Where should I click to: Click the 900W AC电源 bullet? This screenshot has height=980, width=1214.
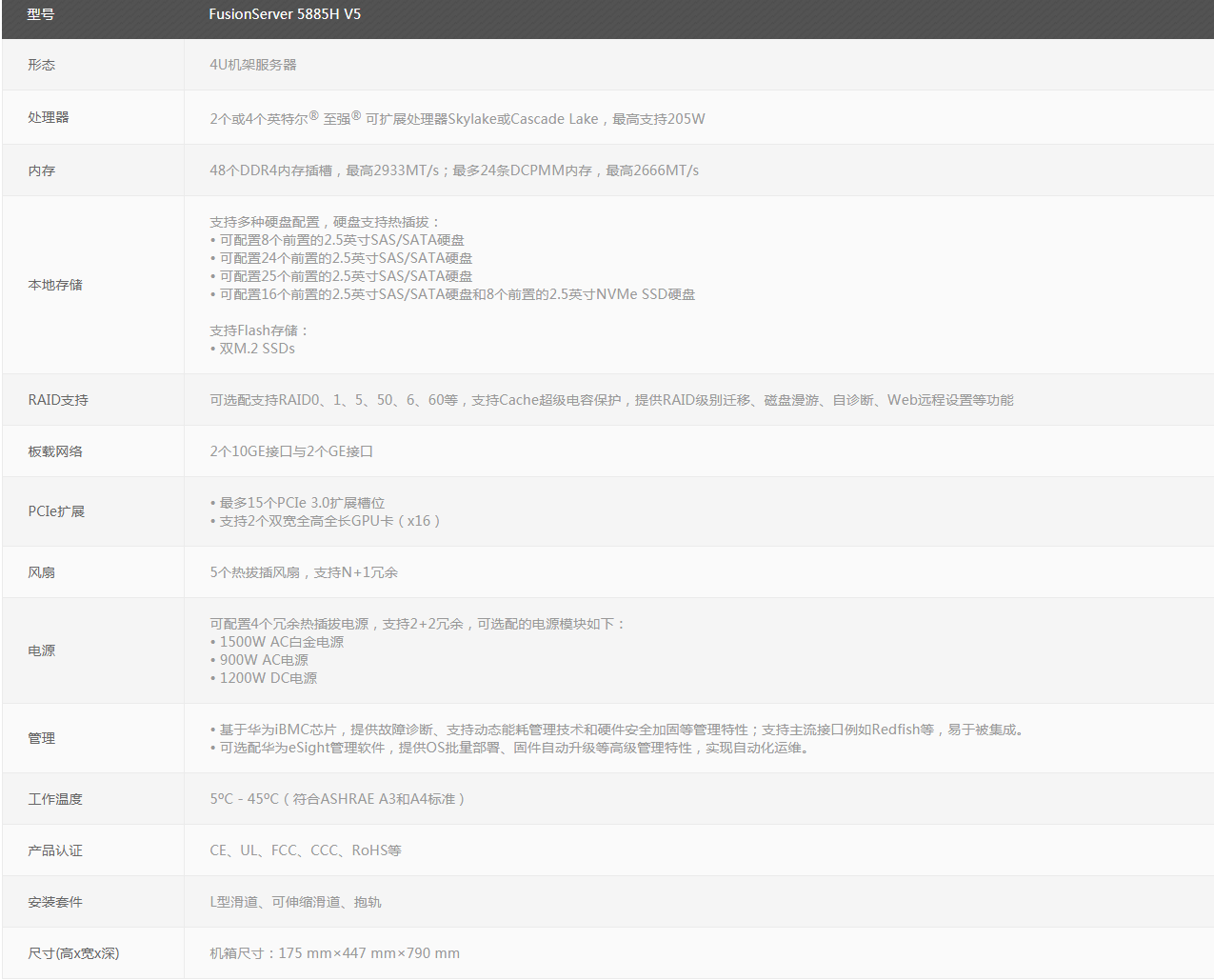(x=259, y=660)
